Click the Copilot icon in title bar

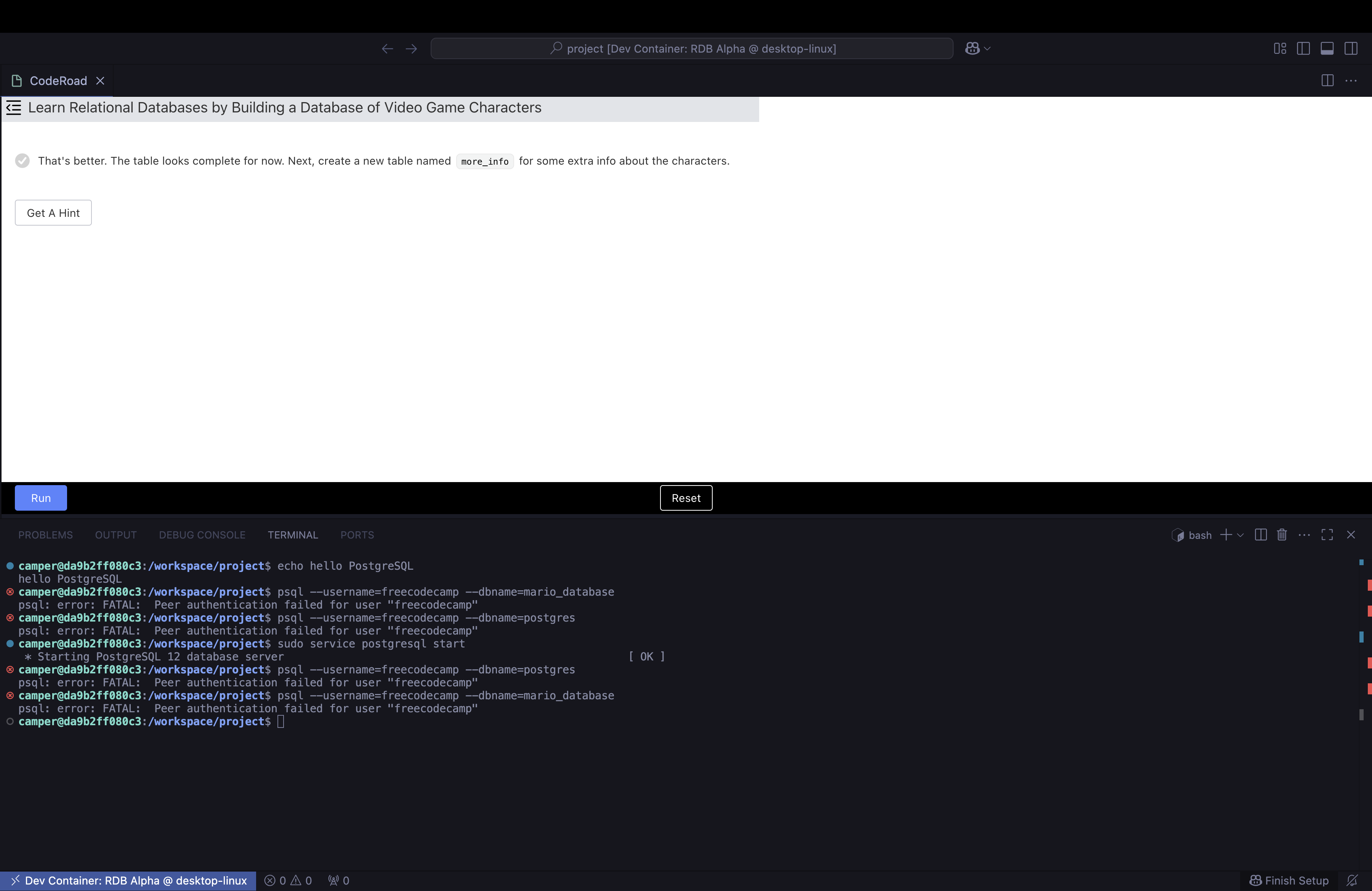(x=973, y=48)
